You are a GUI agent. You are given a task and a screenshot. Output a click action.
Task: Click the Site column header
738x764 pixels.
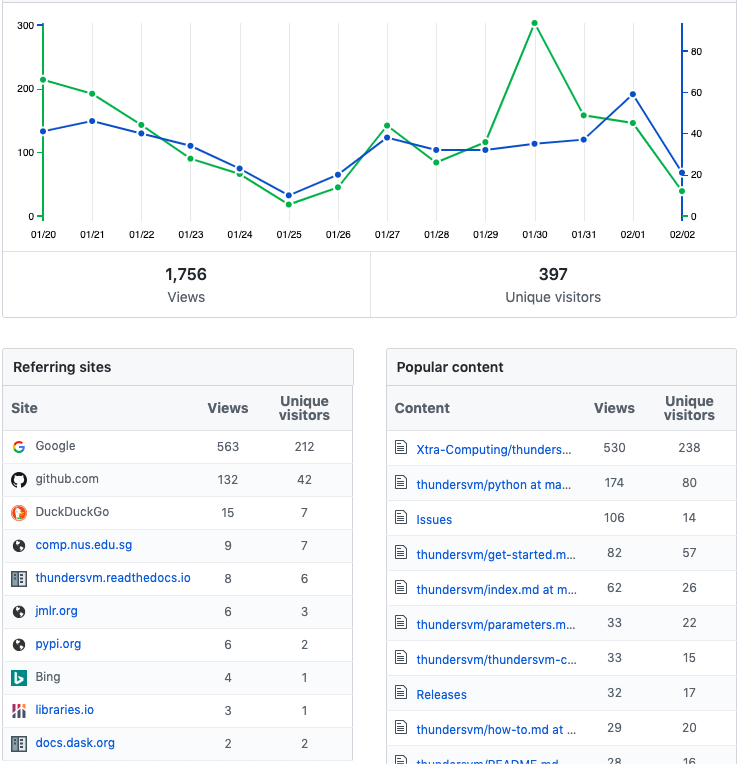pos(24,408)
